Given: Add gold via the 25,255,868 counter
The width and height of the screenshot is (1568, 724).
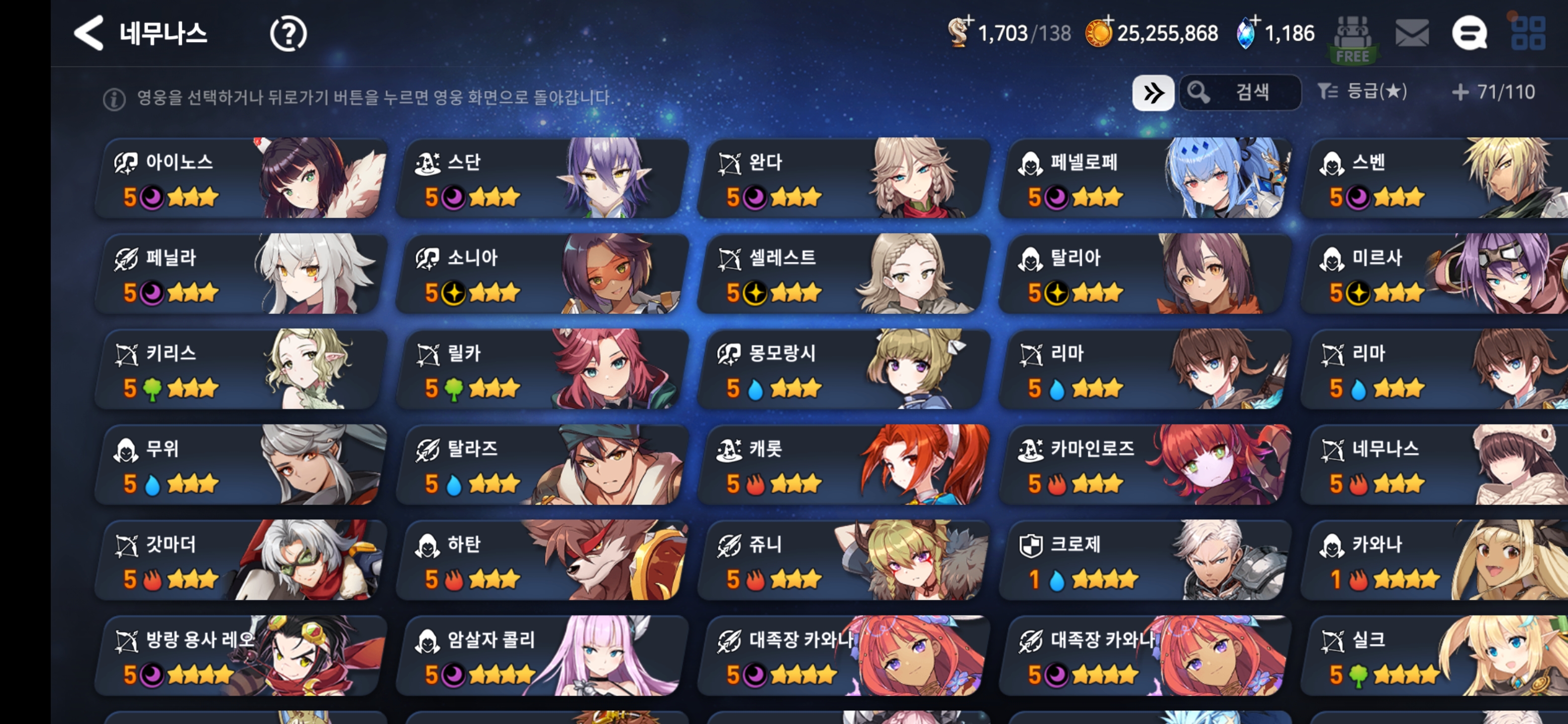Looking at the screenshot, I should tap(1152, 33).
